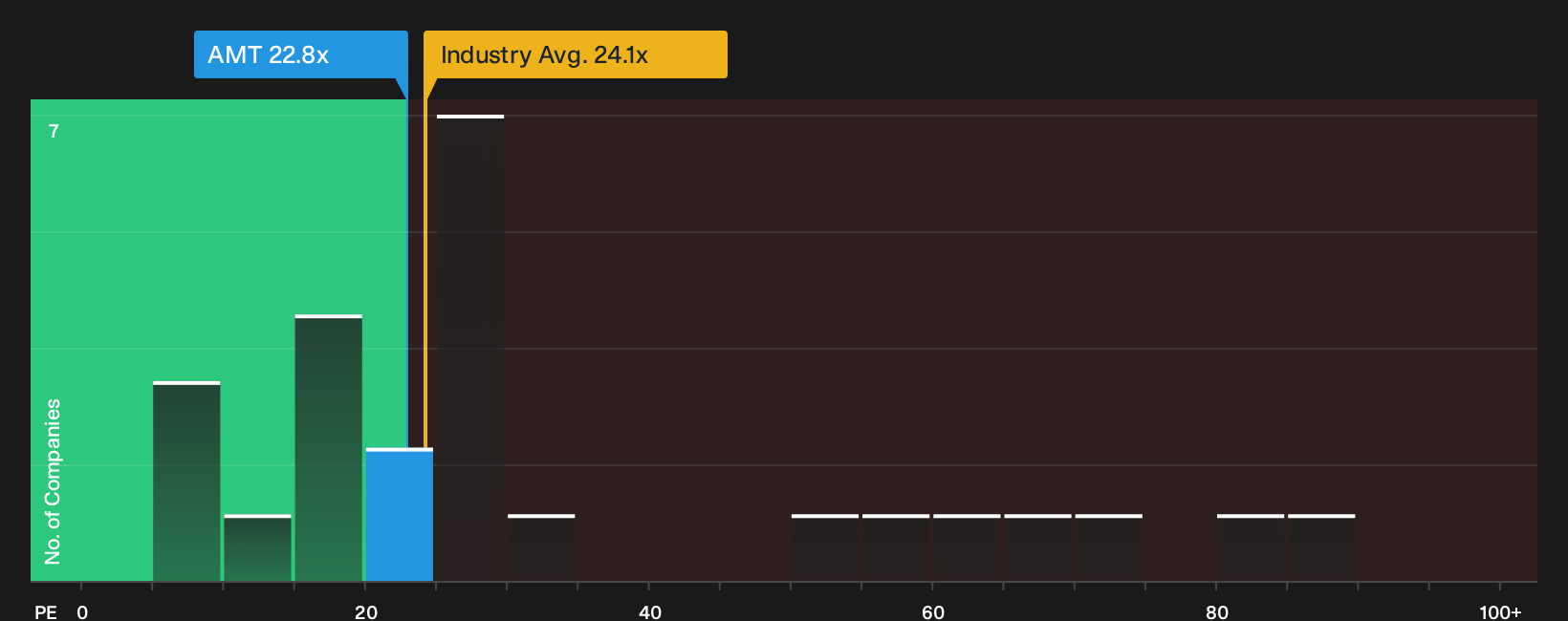Viewport: 1568px width, 621px height.
Task: Click the bar for PE 15-20
Action: point(329,448)
